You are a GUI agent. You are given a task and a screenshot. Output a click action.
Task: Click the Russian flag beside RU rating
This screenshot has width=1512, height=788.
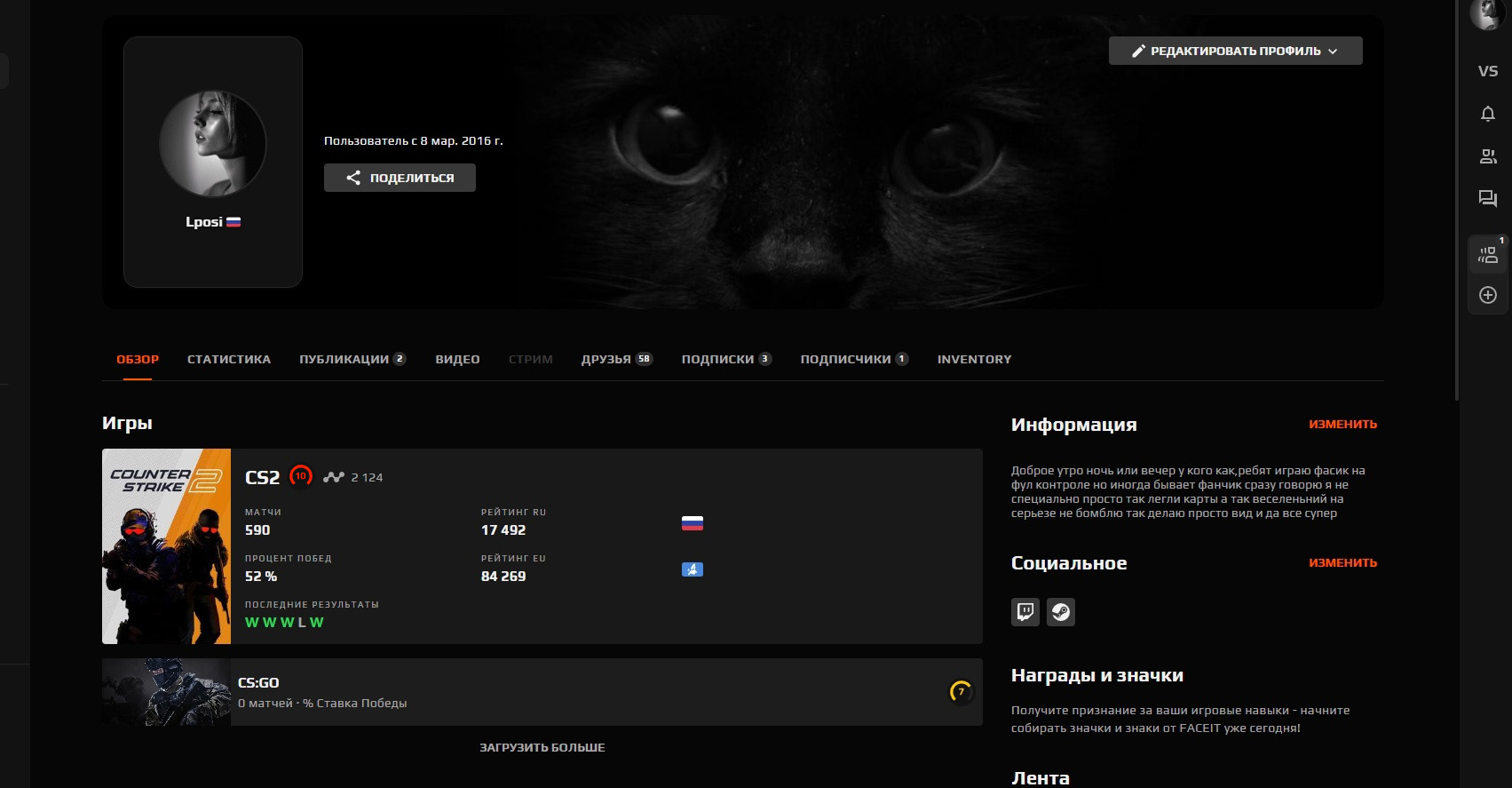[x=693, y=523]
